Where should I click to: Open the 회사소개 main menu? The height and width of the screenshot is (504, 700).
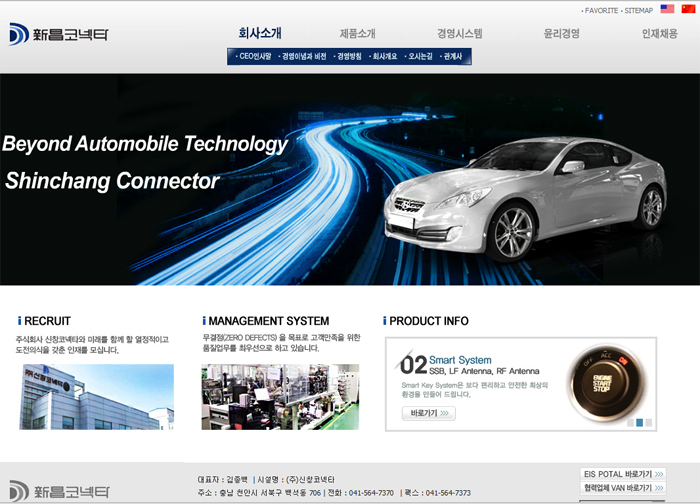[x=260, y=33]
